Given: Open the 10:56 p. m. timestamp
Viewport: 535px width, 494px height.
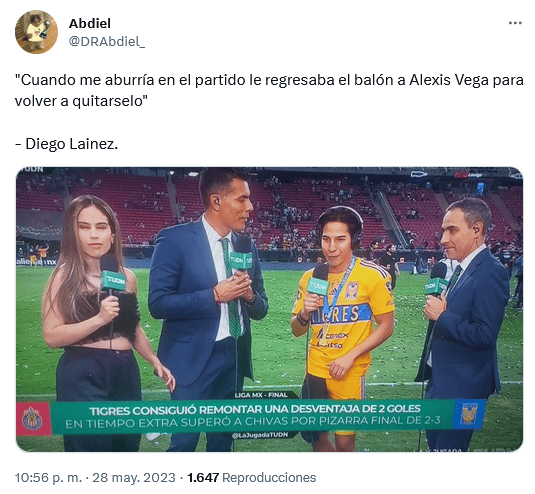Looking at the screenshot, I should coord(48,477).
